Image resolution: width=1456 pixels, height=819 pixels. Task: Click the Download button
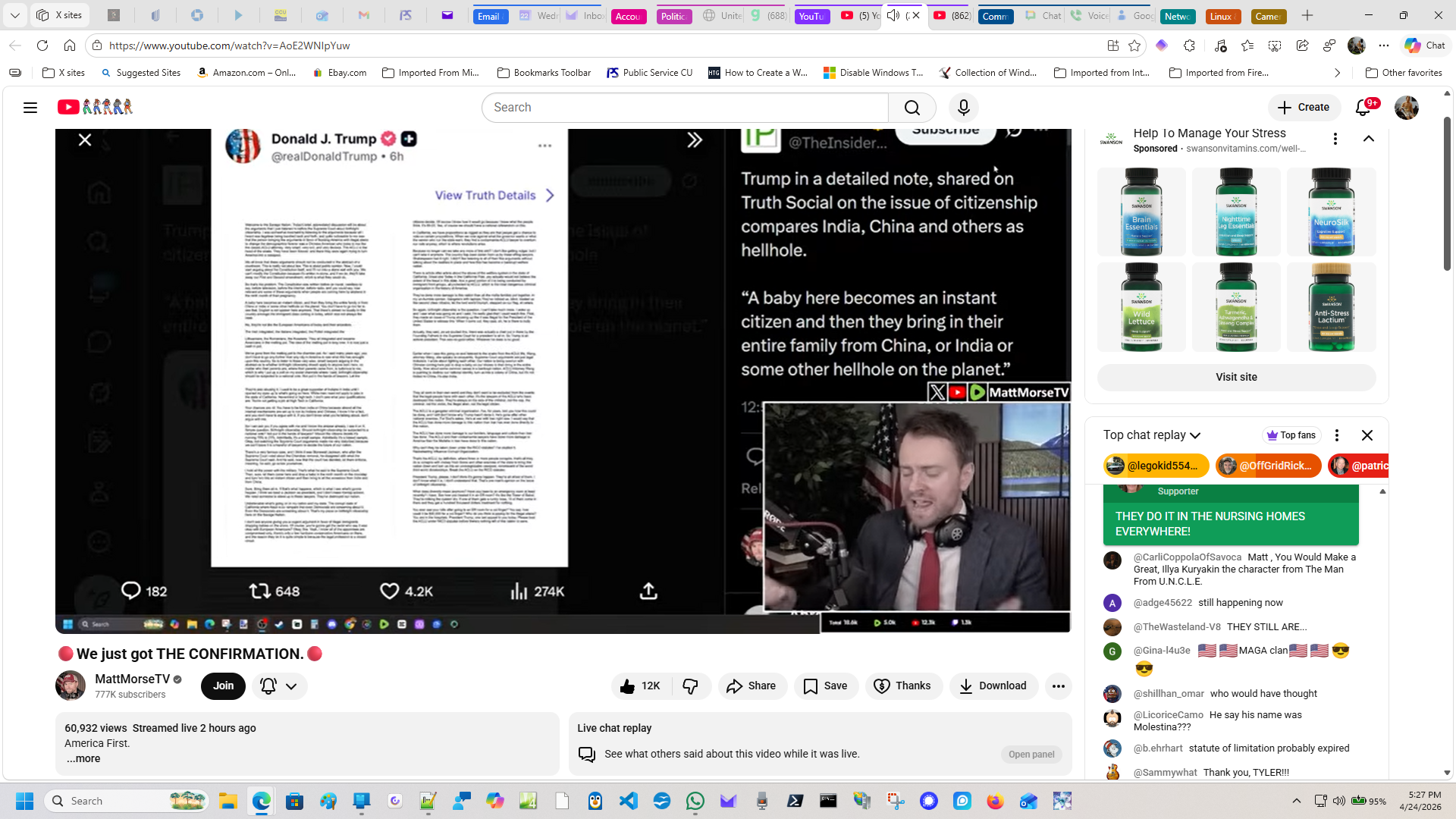click(993, 686)
